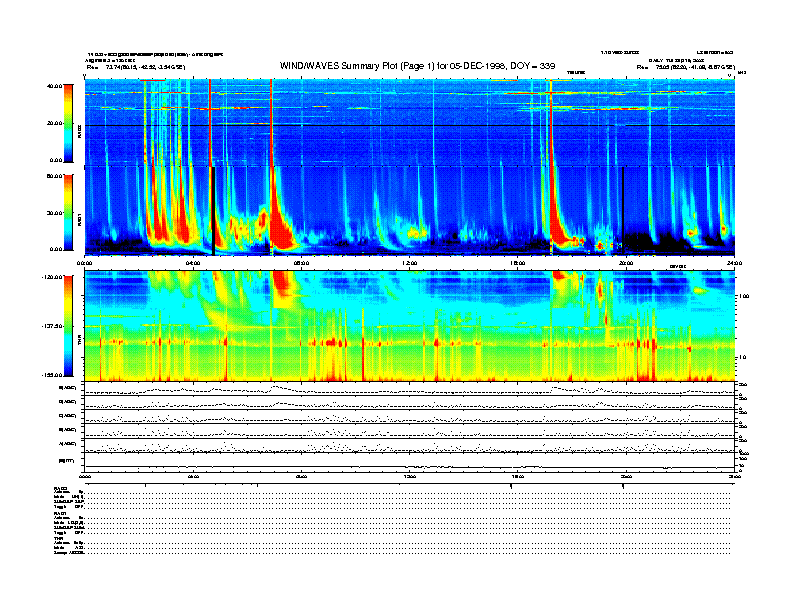Click the -120.00 label on TNR scale
The height and width of the screenshot is (612, 792).
coord(53,277)
